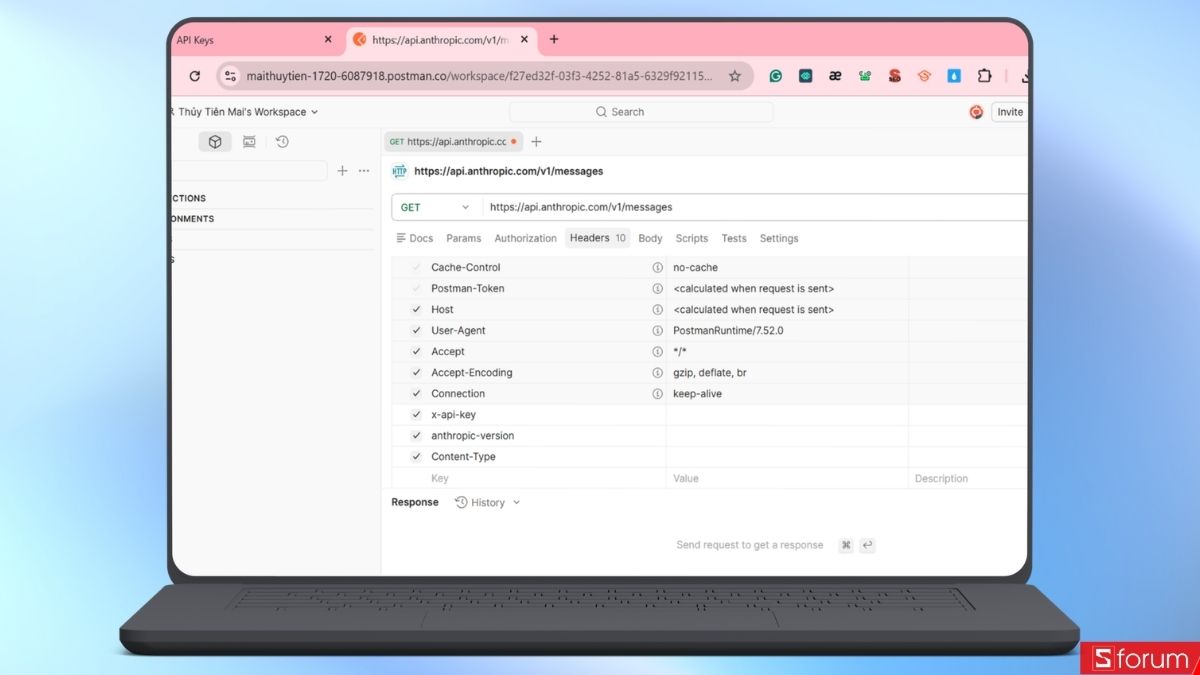This screenshot has width=1200, height=675.
Task: Click the info icon for Accept-Encoding
Action: (657, 372)
